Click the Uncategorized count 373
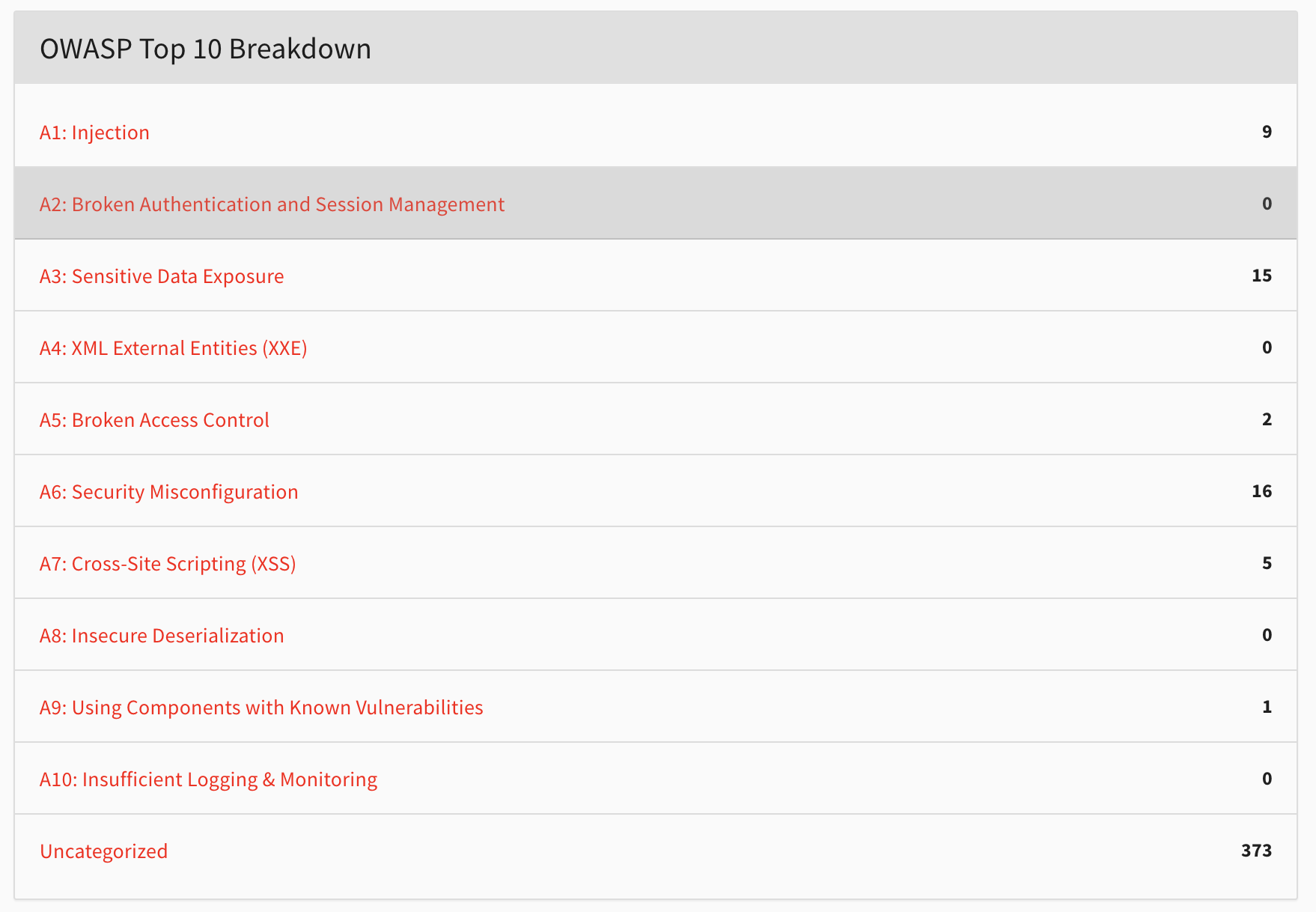This screenshot has height=912, width=1316. tap(1256, 851)
